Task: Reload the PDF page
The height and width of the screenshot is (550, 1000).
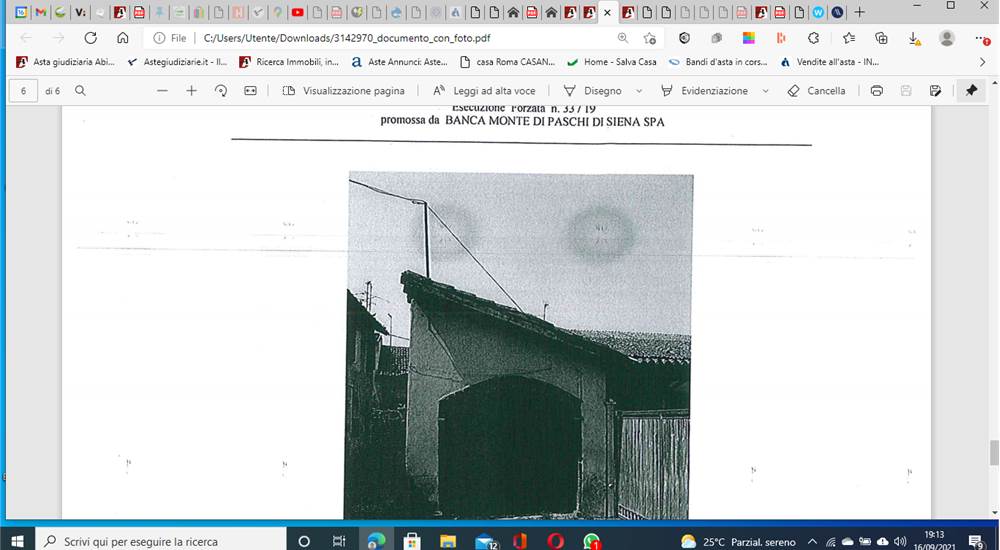Action: [x=91, y=38]
